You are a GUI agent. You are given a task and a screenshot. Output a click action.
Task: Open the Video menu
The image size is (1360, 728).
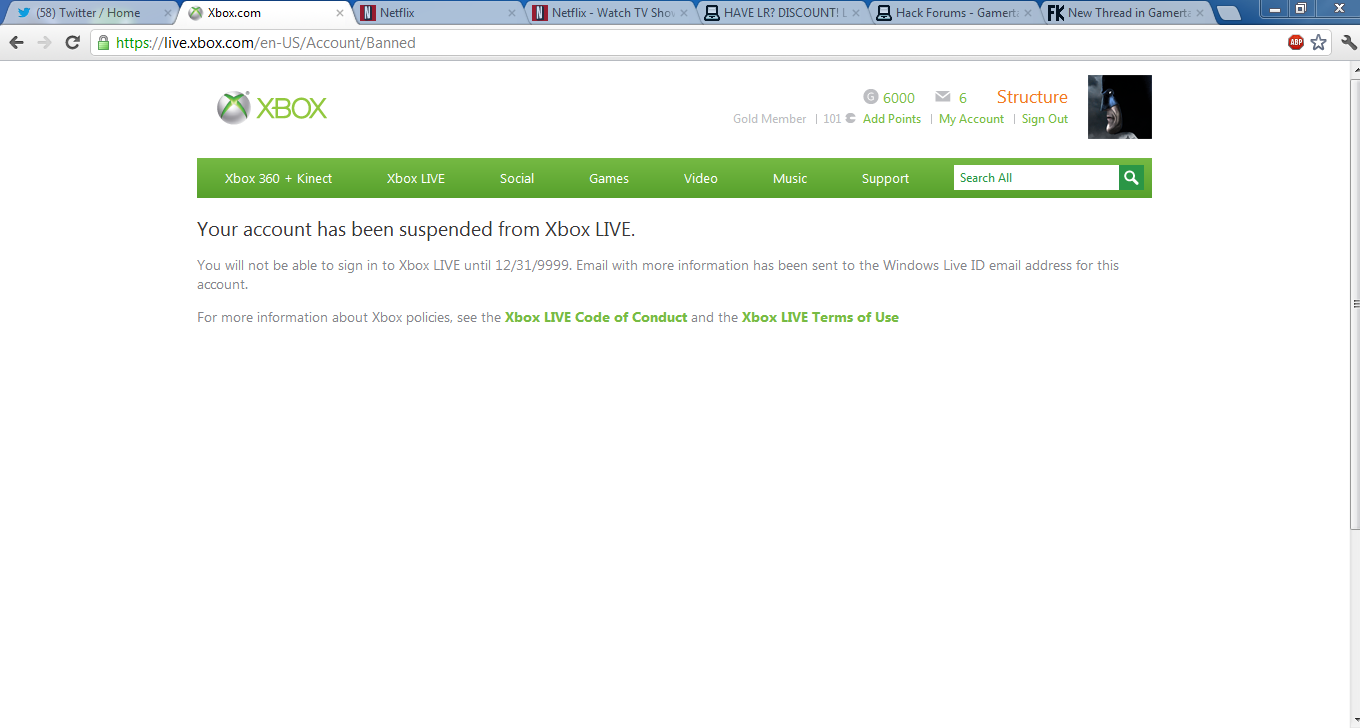coord(701,178)
